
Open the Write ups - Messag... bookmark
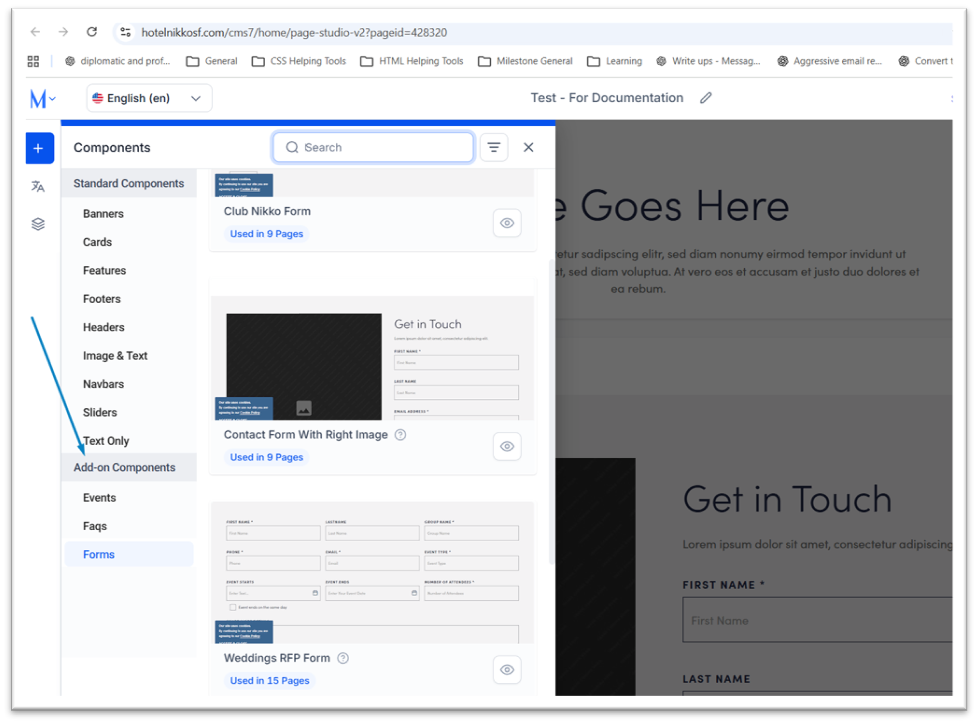709,61
